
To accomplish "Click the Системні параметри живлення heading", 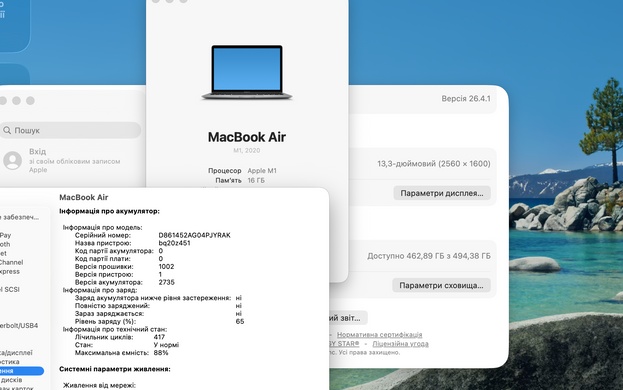I will click(x=115, y=369).
